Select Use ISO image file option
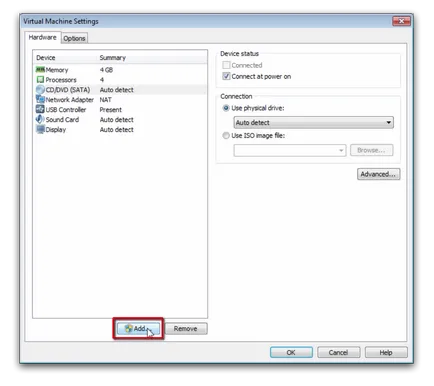The width and height of the screenshot is (434, 386). click(x=226, y=135)
